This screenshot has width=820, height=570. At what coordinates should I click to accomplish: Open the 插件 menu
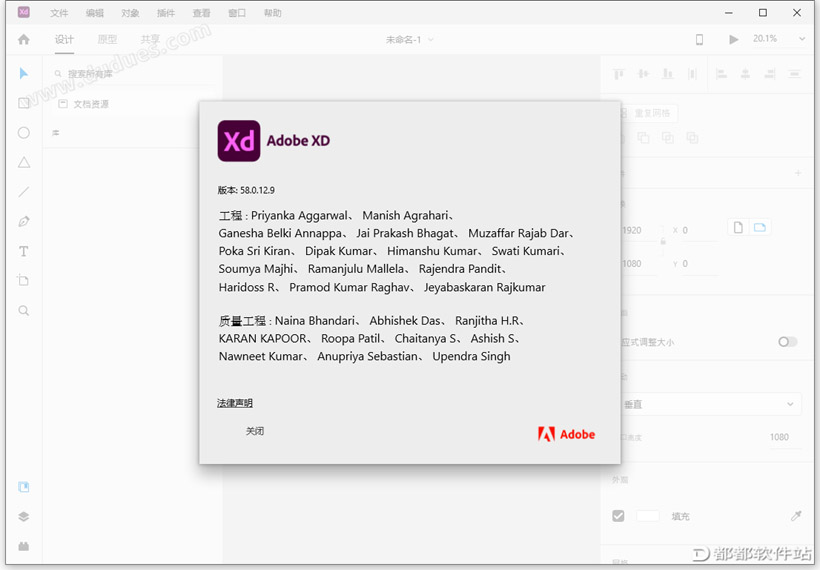pyautogui.click(x=166, y=13)
